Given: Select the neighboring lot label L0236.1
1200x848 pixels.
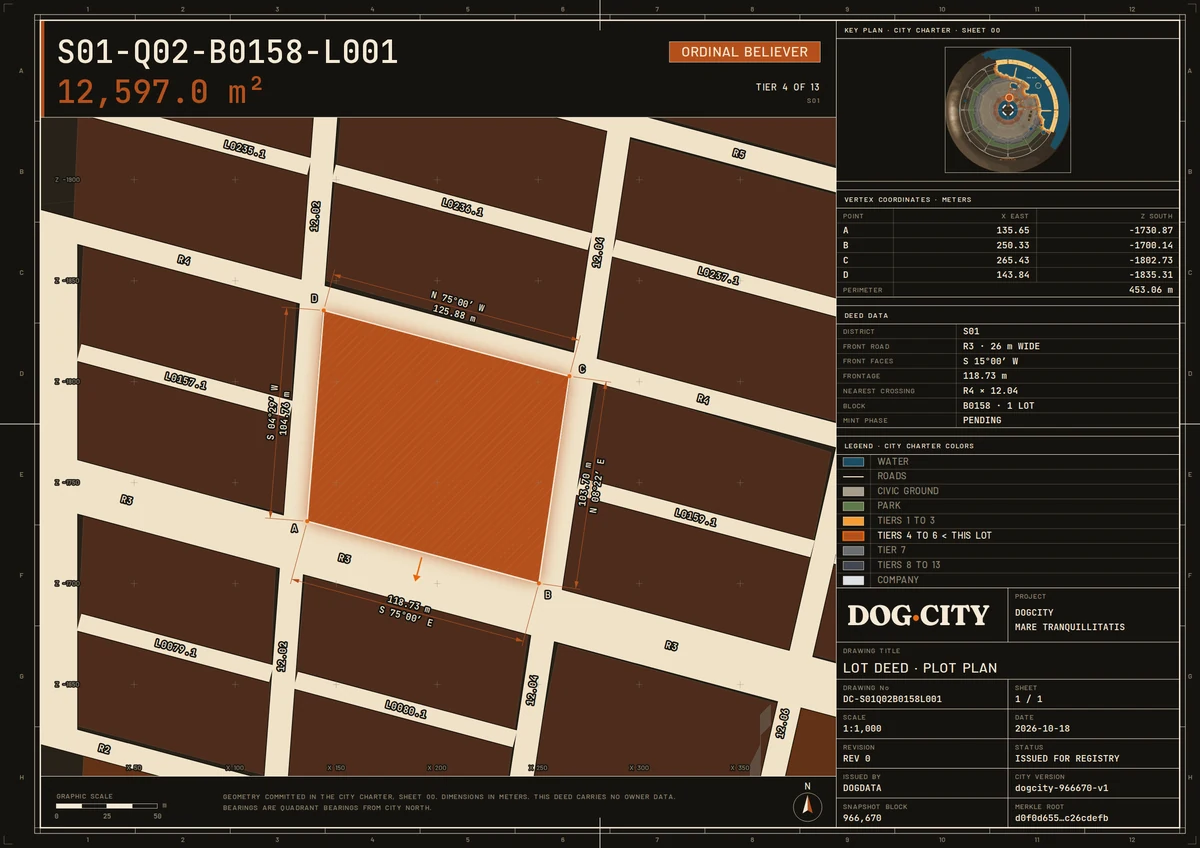Looking at the screenshot, I should [463, 207].
